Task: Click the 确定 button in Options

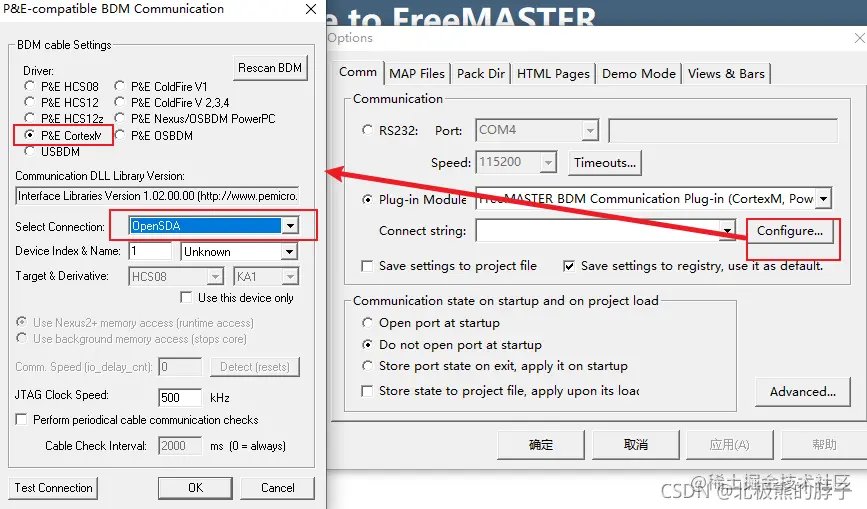Action: [541, 445]
